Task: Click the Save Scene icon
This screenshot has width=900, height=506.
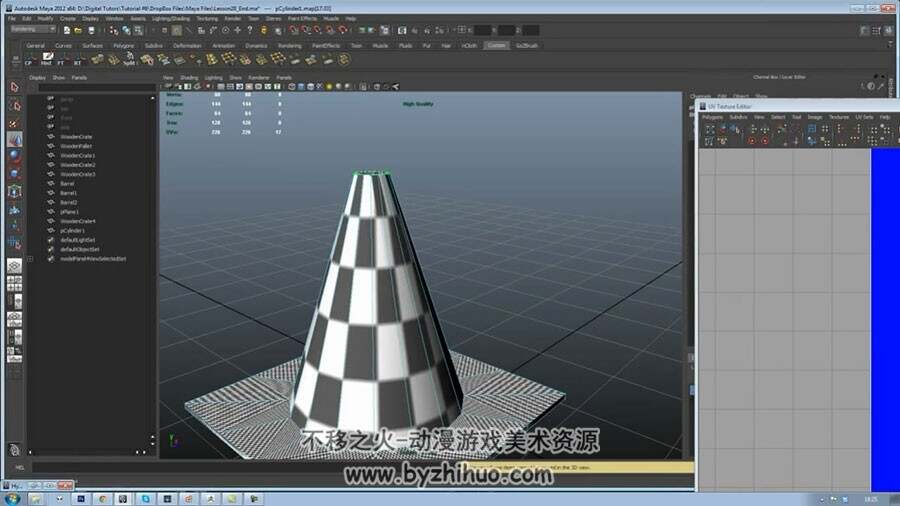Action: (91, 30)
